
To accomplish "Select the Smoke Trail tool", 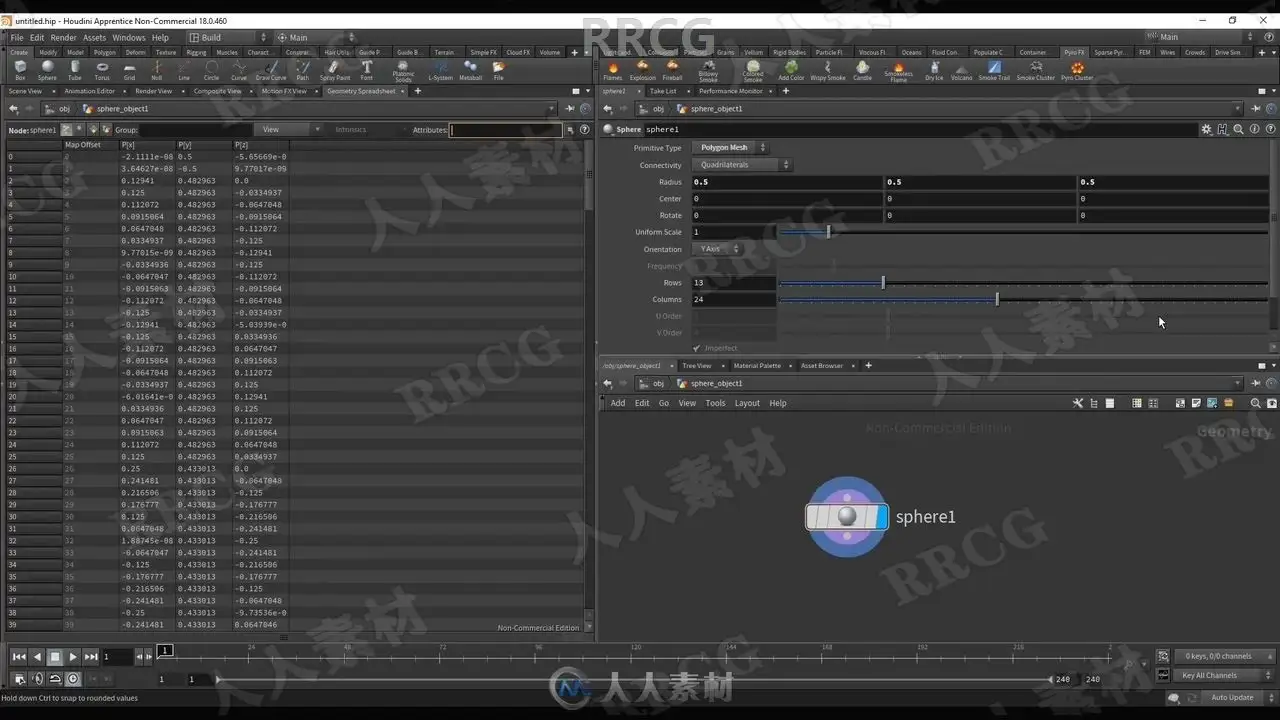I will (994, 70).
